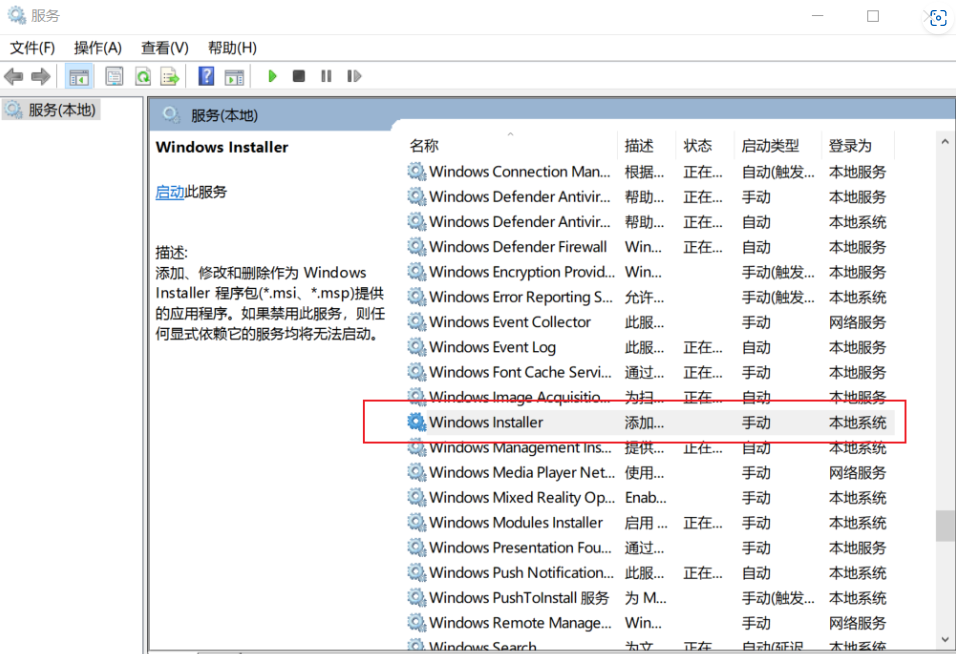The height and width of the screenshot is (654, 956).
Task: Select Windows Font Cache Servi... service name
Action: click(x=520, y=372)
